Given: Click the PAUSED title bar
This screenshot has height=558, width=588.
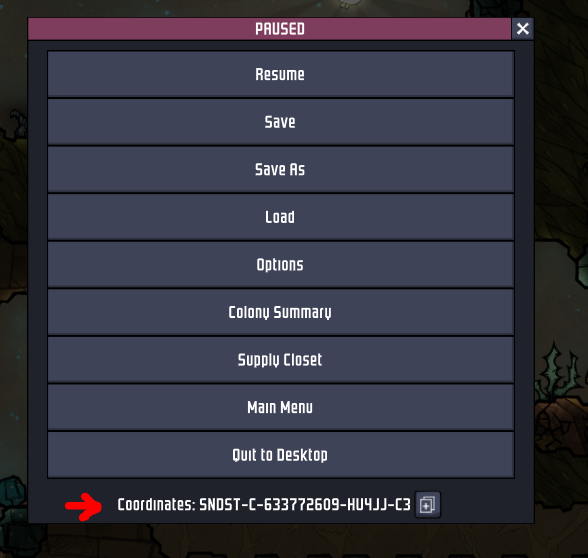Looking at the screenshot, I should pos(270,29).
